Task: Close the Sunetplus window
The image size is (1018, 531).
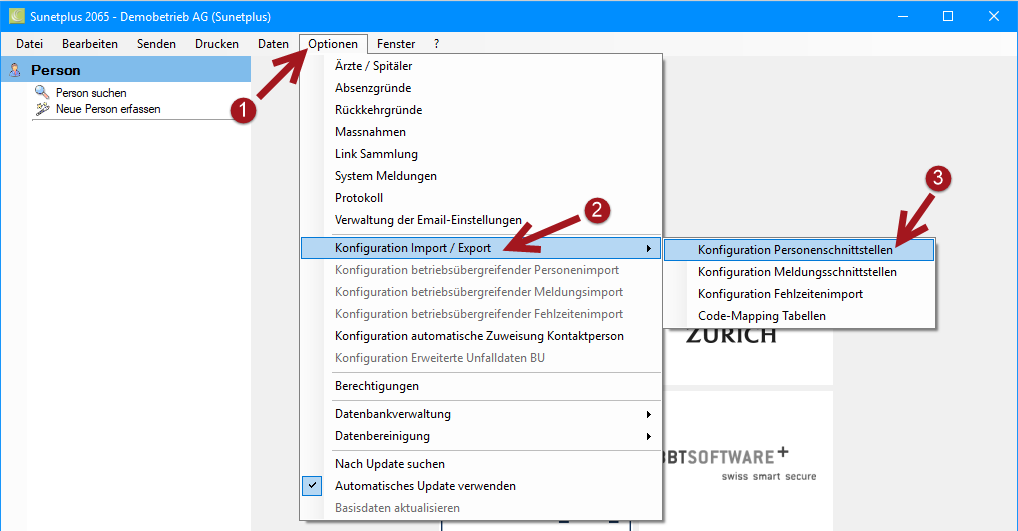Action: 994,16
